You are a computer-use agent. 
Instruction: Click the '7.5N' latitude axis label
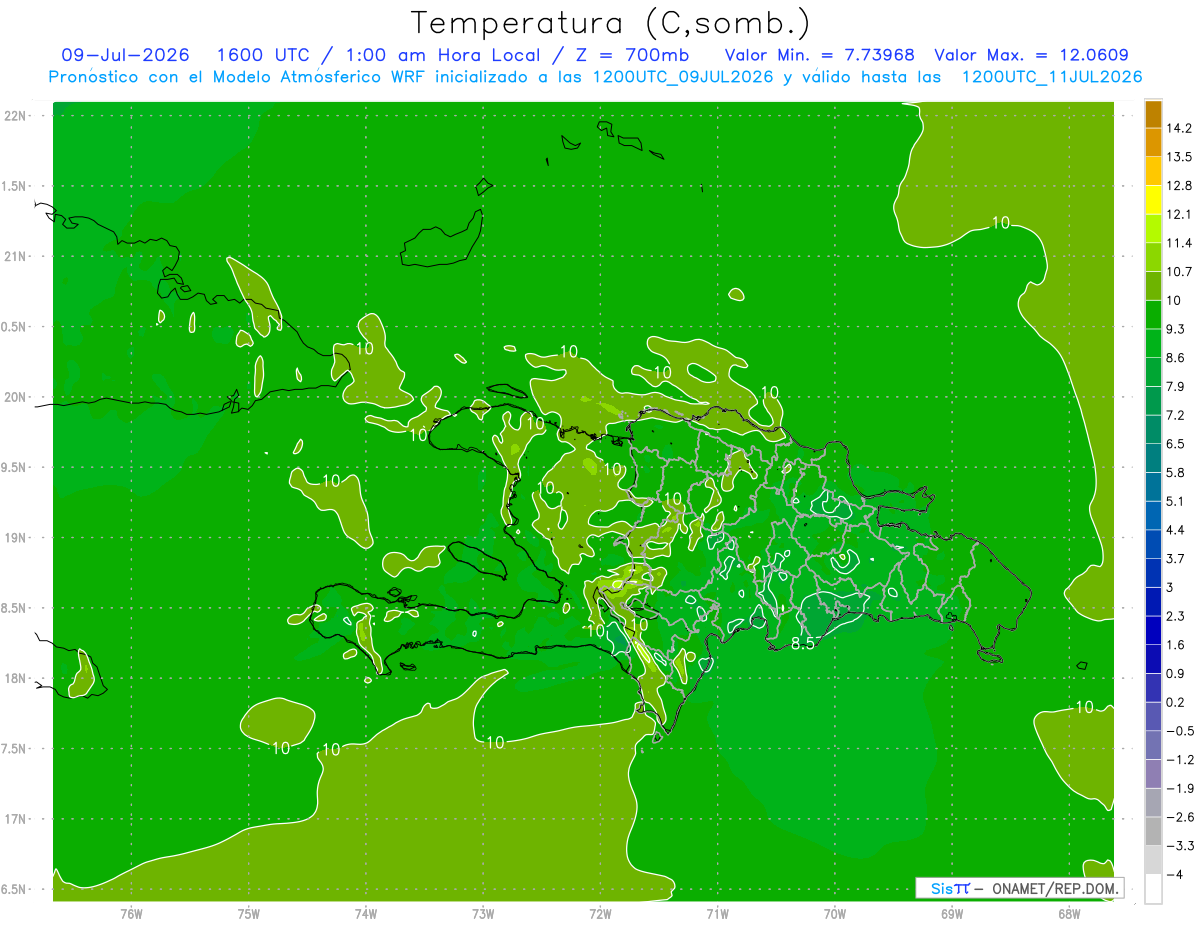pos(15,749)
